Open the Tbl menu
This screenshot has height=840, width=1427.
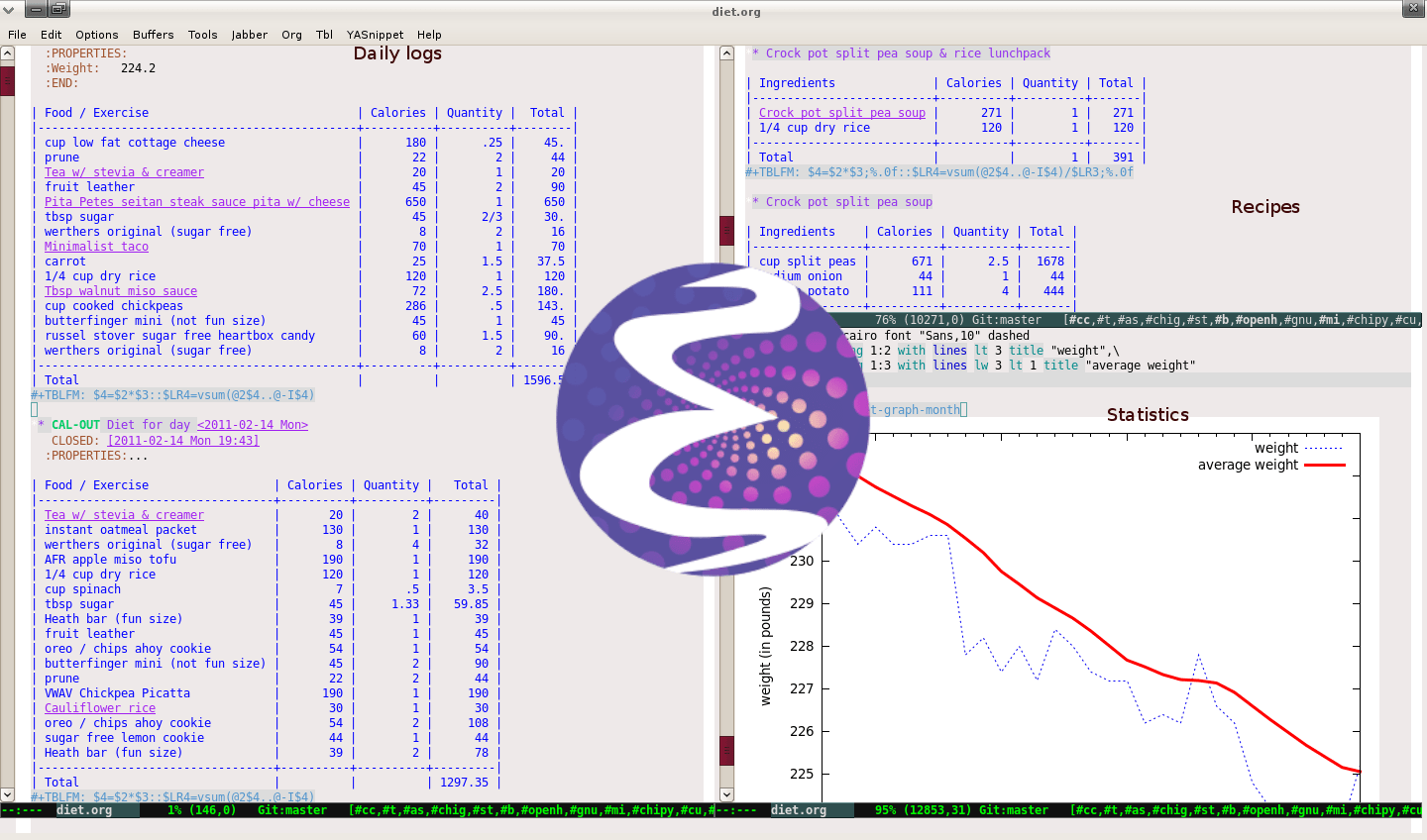click(x=324, y=35)
